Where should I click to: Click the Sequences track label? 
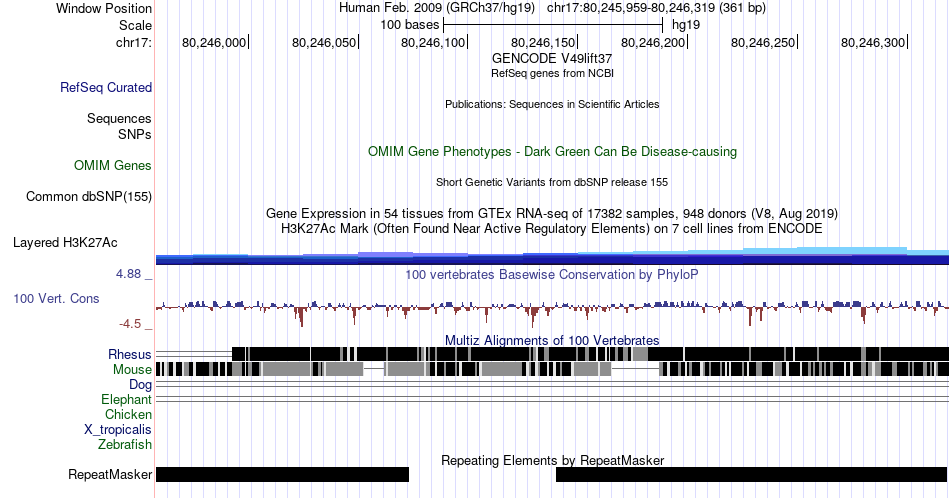pyautogui.click(x=119, y=118)
